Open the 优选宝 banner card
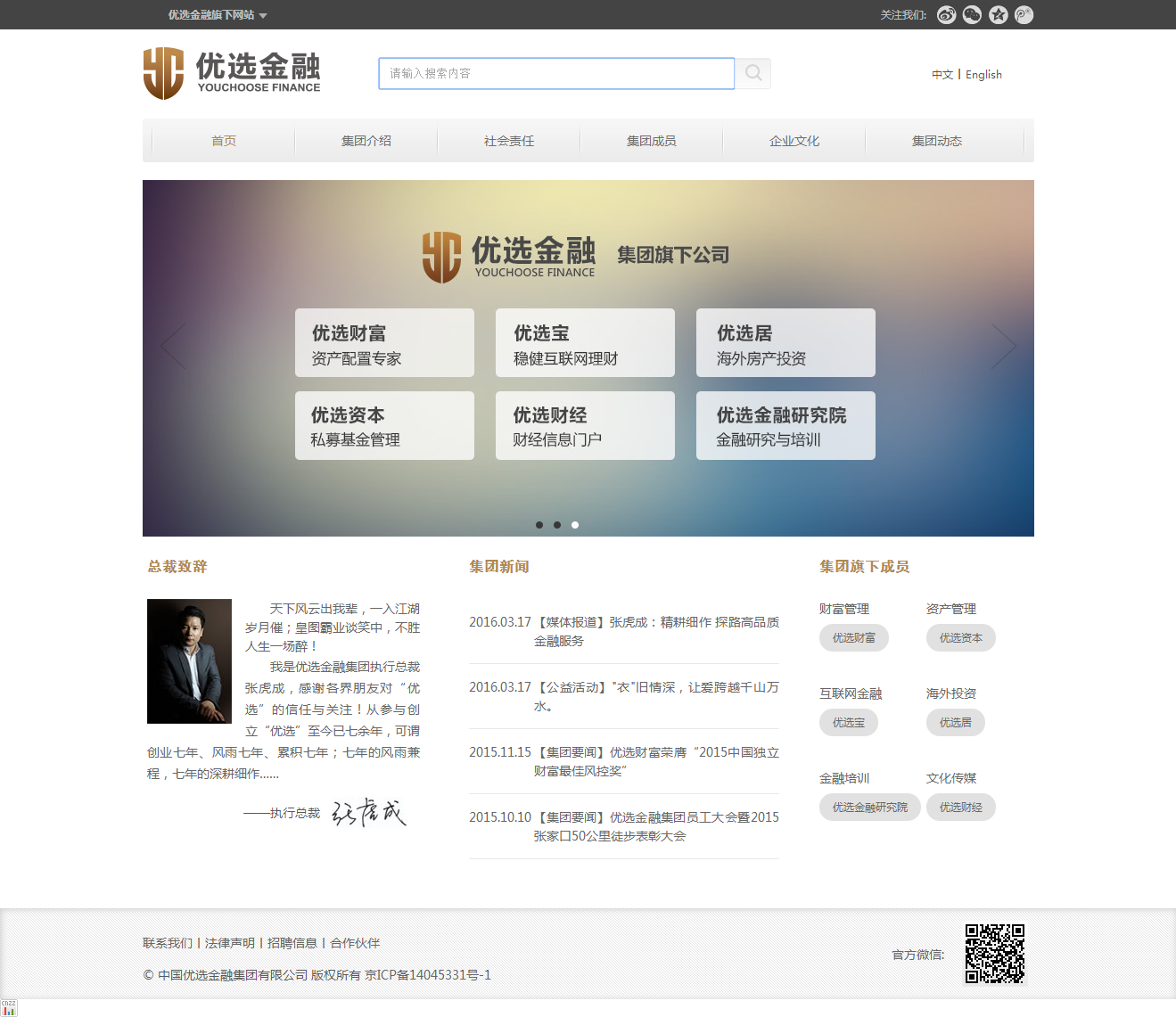1176x1017 pixels. pos(585,343)
